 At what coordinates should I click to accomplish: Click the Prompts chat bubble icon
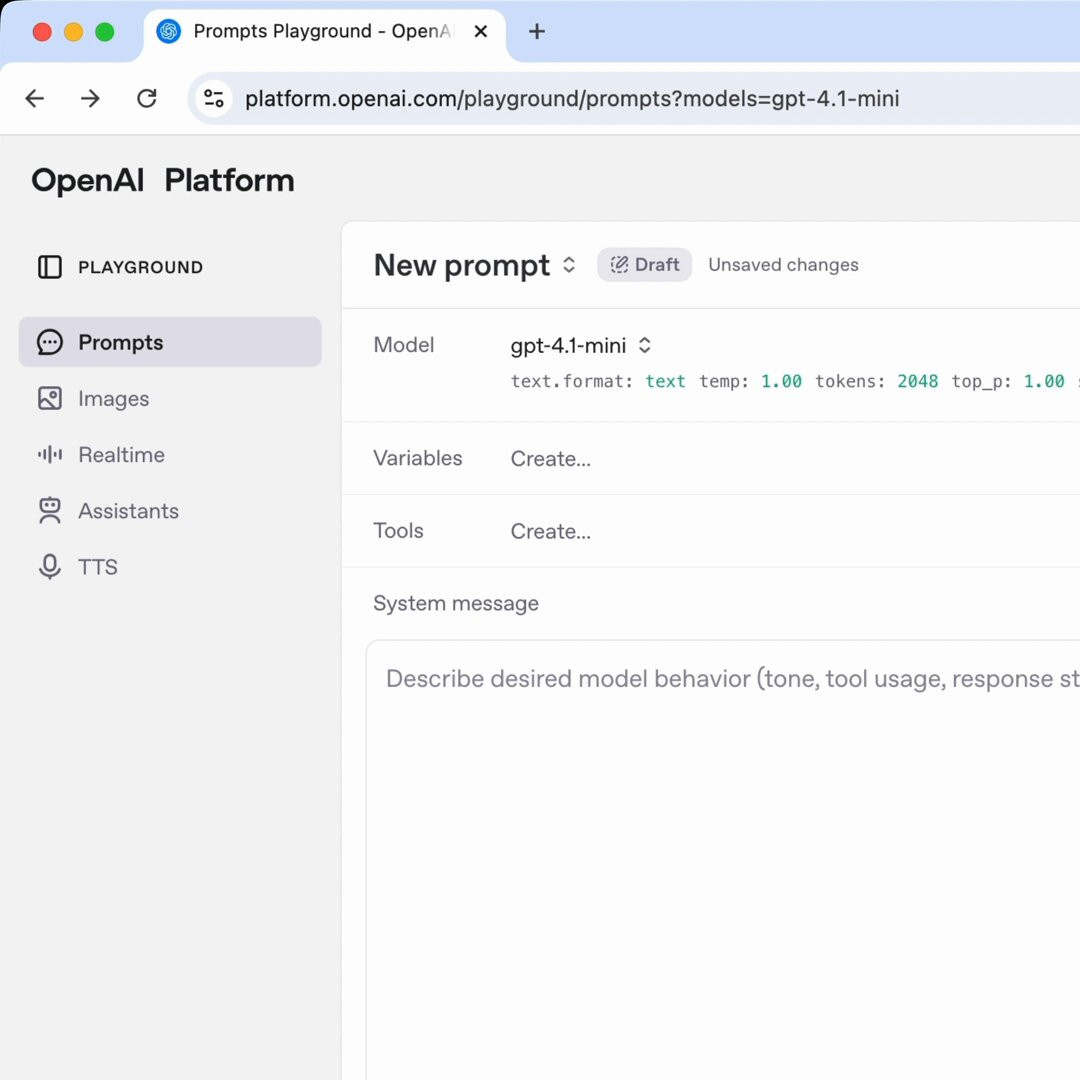tap(49, 343)
